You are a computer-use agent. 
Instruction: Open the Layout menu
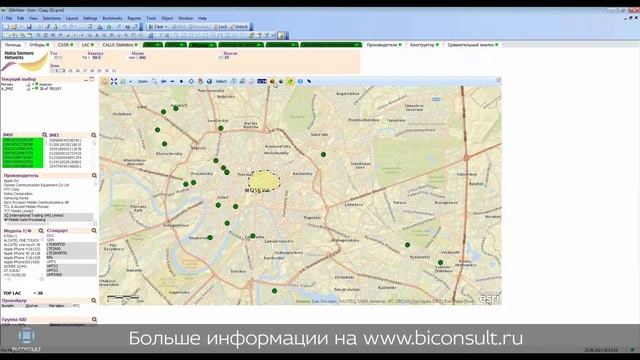(72, 18)
